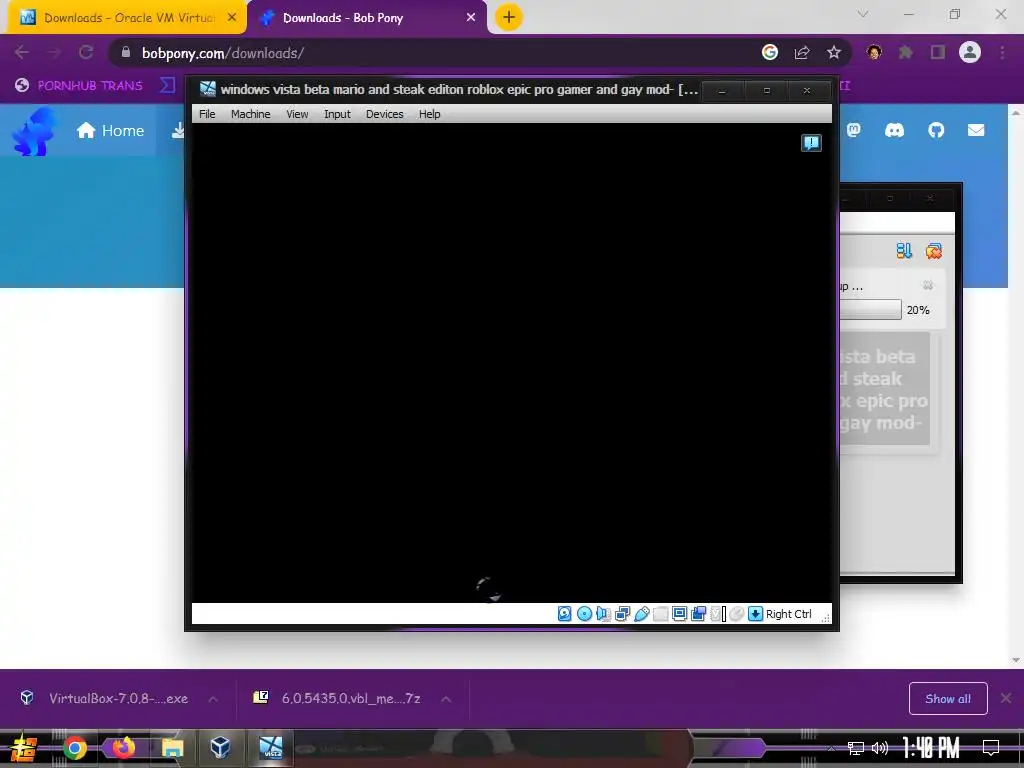Bookmark this page with the star icon

click(834, 52)
